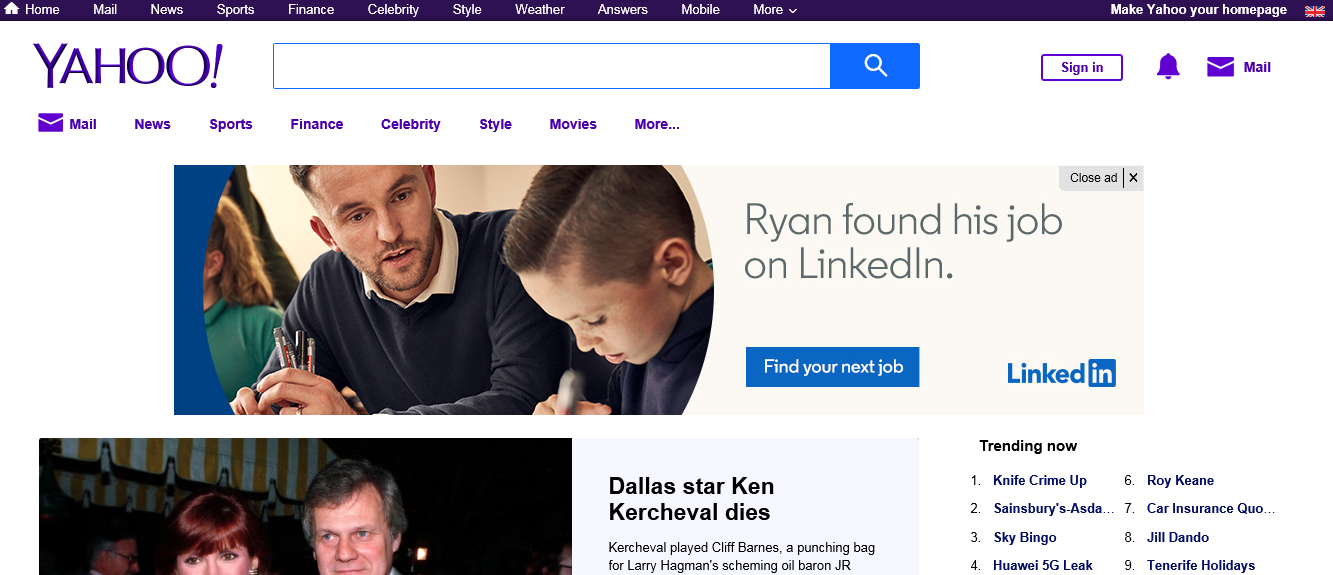Open Finance in top bar
The width and height of the screenshot is (1333, 575).
click(311, 9)
